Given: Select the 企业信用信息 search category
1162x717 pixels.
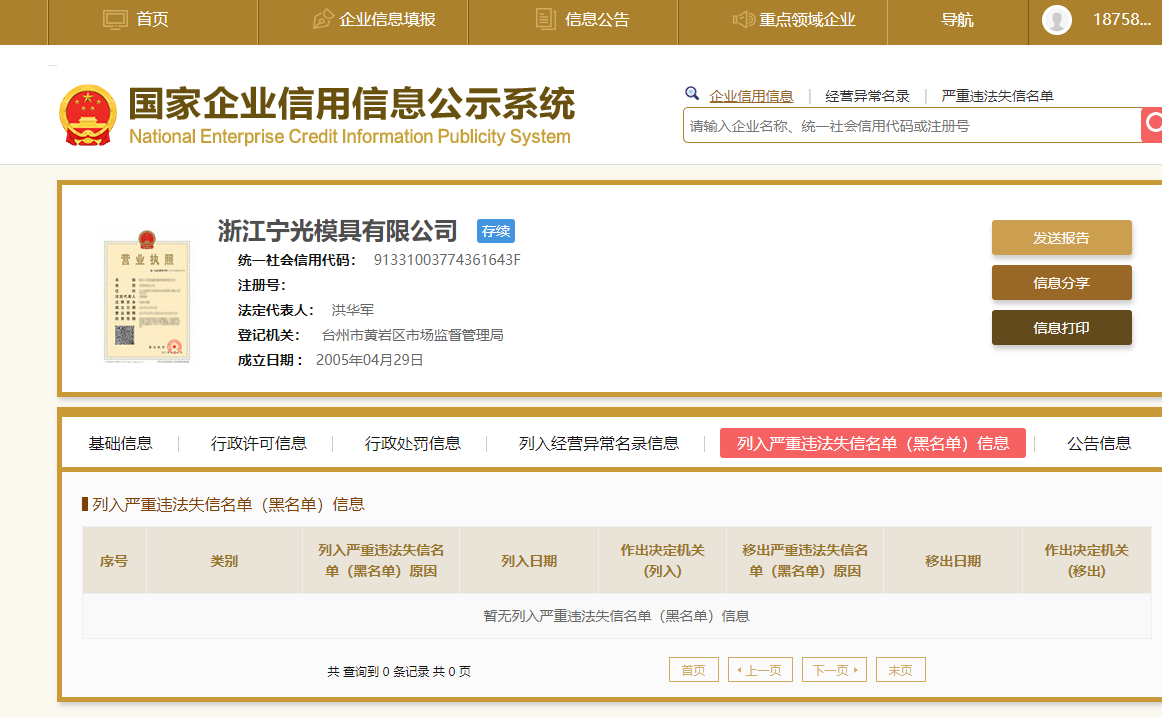Looking at the screenshot, I should coord(751,96).
